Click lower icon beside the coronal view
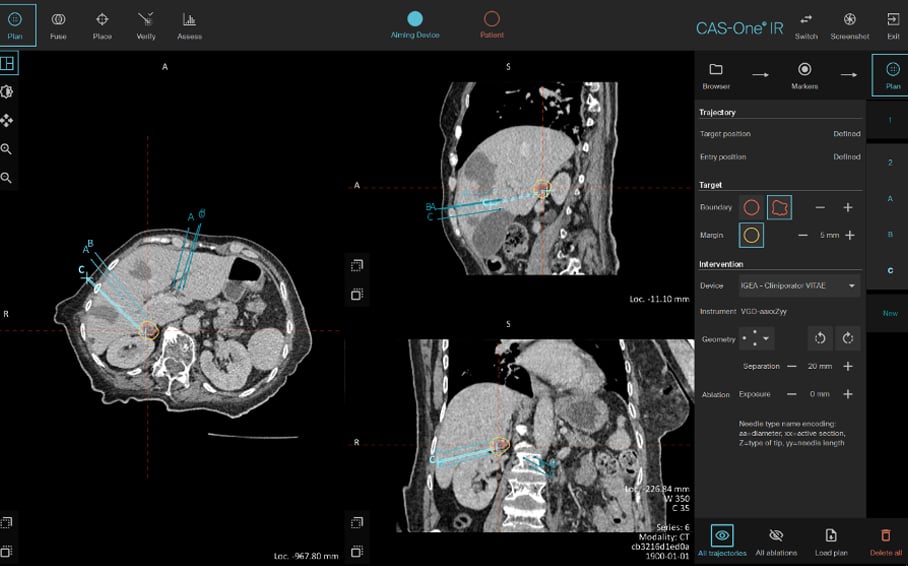The height and width of the screenshot is (566, 908). pyautogui.click(x=357, y=551)
